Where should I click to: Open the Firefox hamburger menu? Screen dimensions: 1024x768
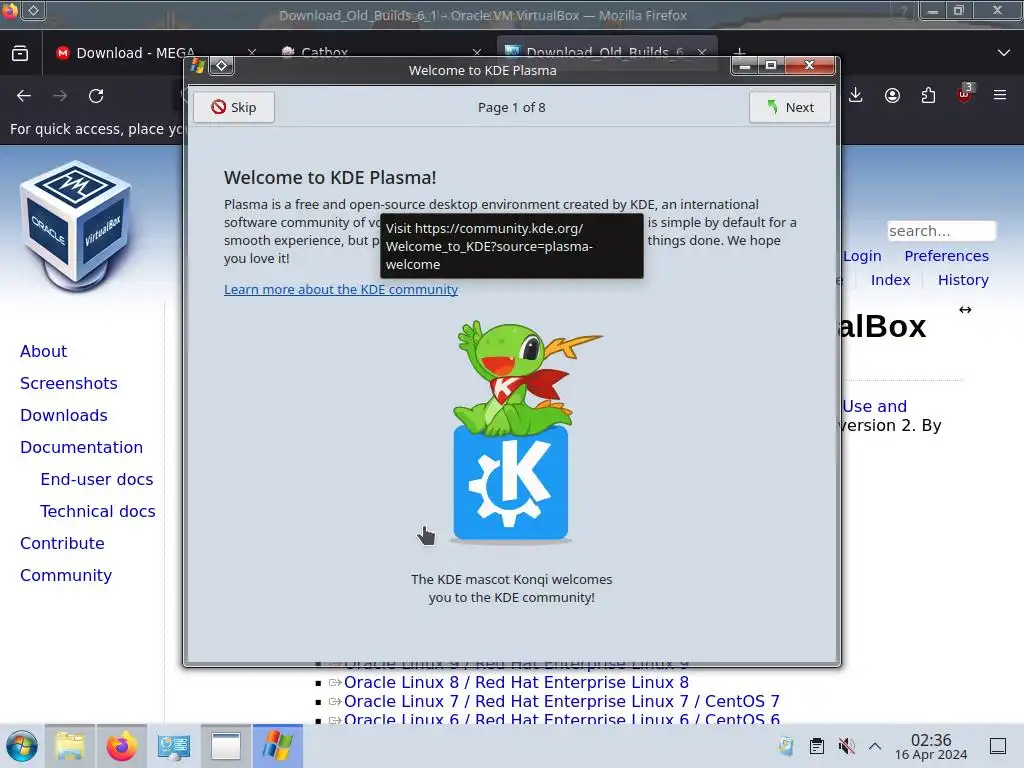1000,95
